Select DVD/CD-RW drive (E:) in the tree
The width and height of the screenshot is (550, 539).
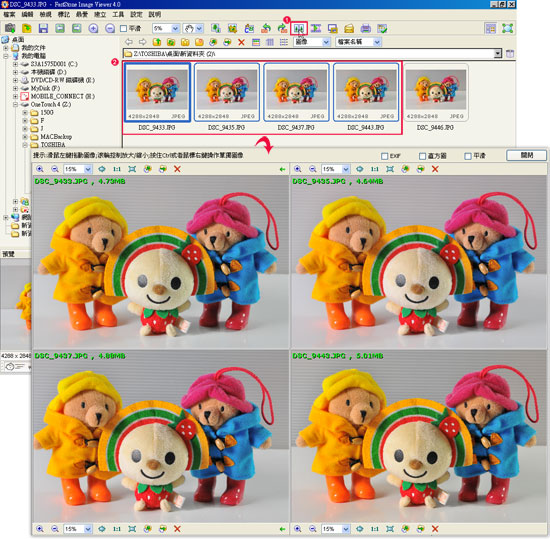pyautogui.click(x=62, y=80)
